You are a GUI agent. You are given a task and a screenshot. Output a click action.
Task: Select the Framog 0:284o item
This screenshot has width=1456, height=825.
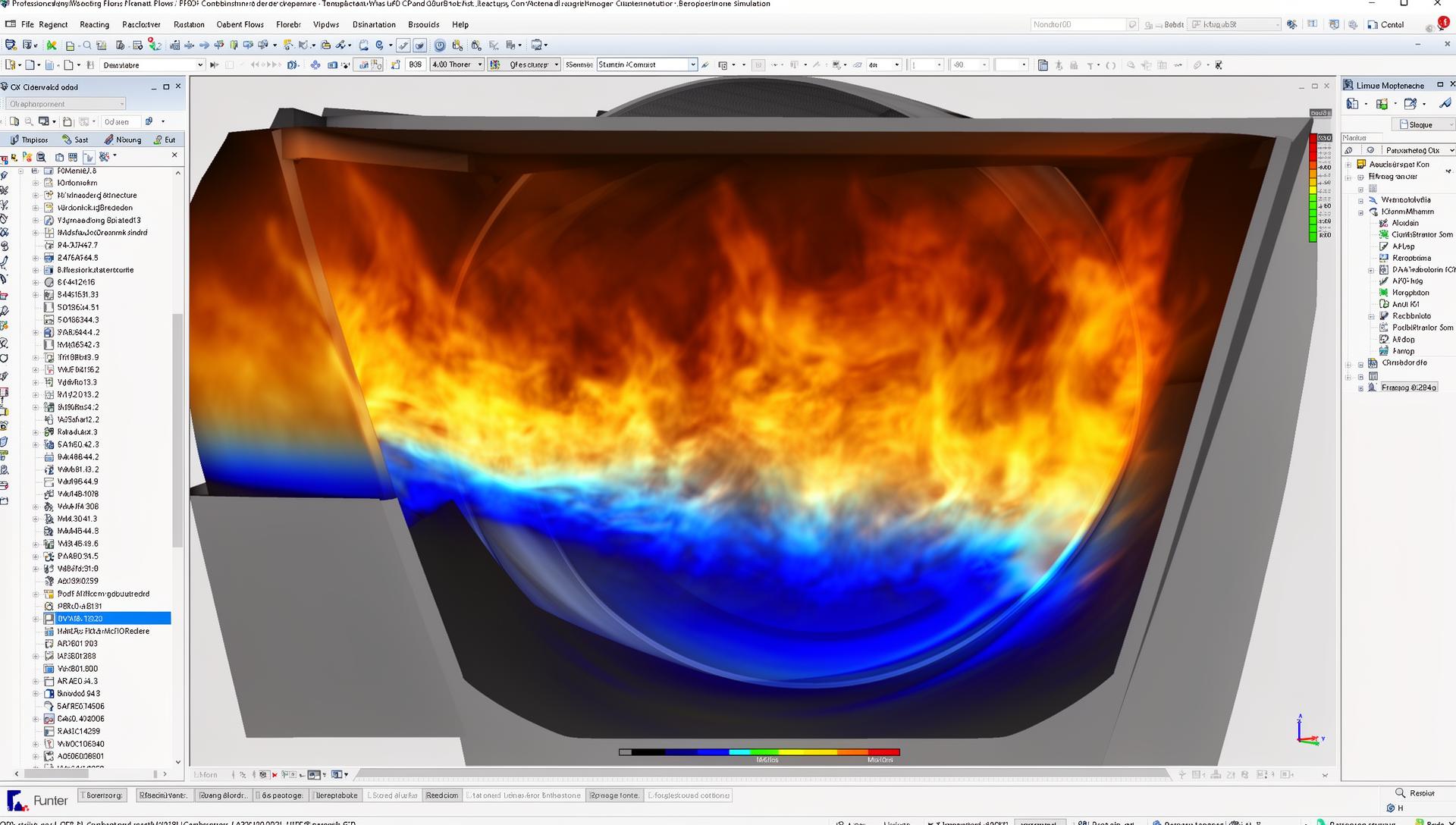click(1408, 387)
